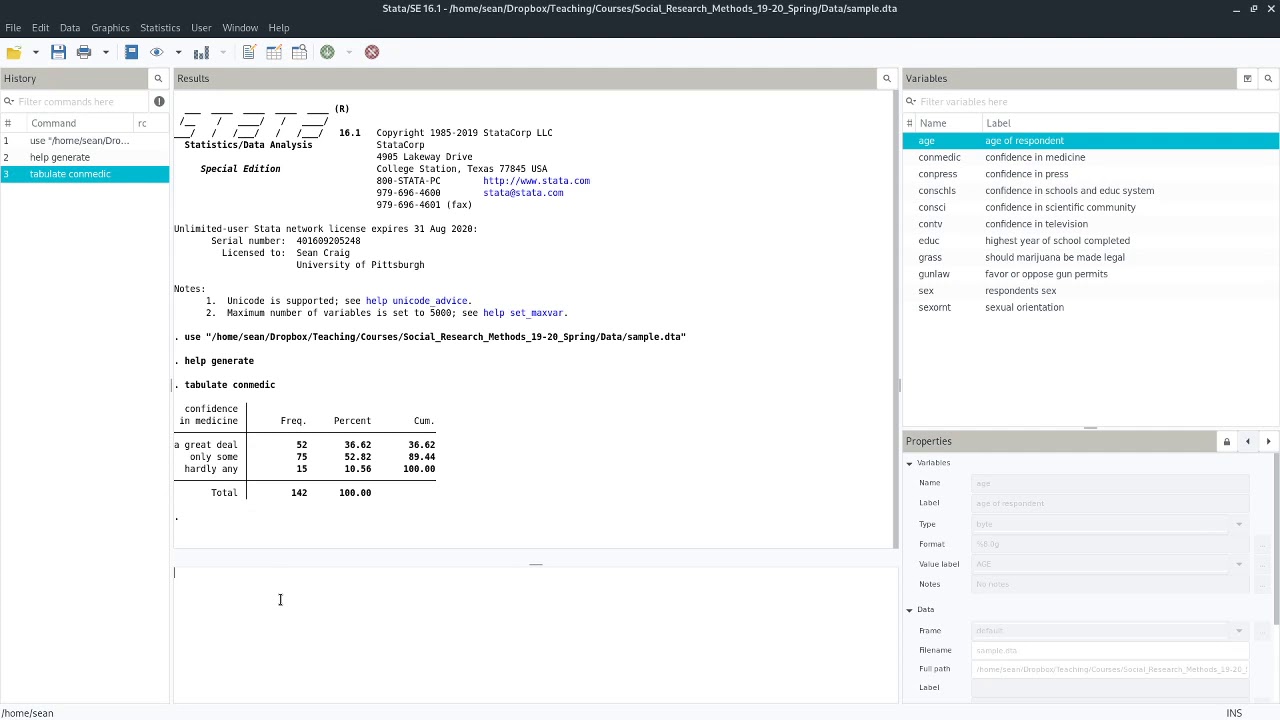Open the User menu

pyautogui.click(x=201, y=27)
